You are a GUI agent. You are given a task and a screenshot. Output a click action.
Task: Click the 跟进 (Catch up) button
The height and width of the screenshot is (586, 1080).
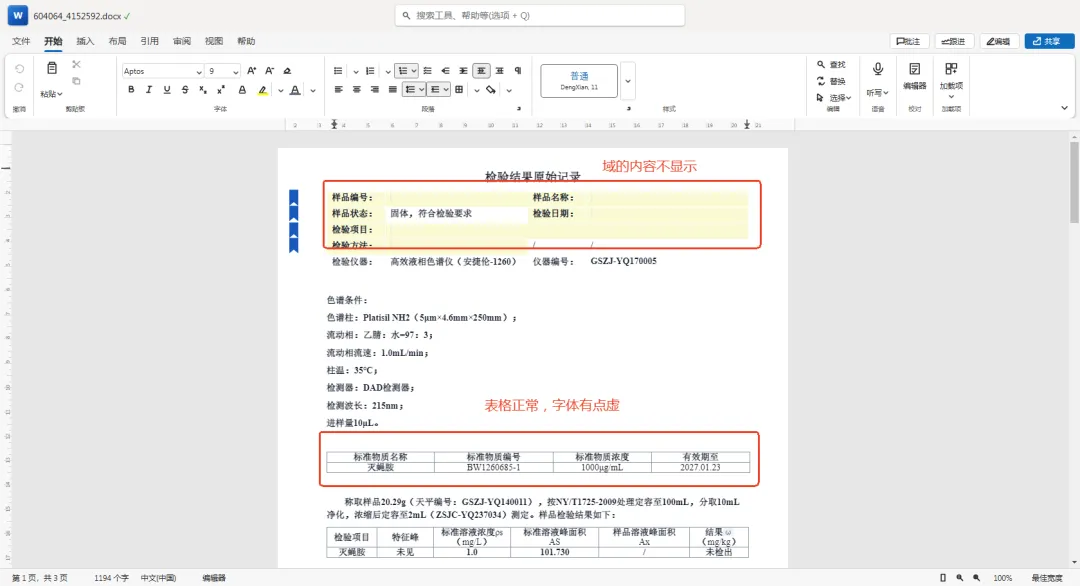point(953,41)
